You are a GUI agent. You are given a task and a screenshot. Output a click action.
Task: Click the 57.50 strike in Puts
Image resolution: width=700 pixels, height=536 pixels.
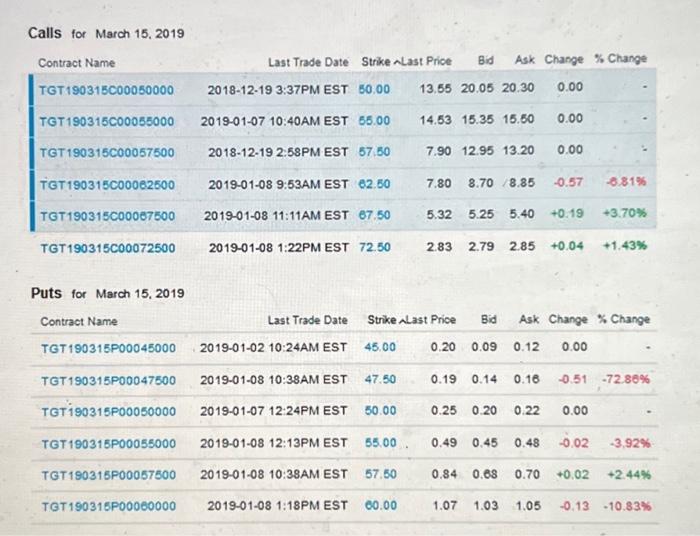(381, 474)
